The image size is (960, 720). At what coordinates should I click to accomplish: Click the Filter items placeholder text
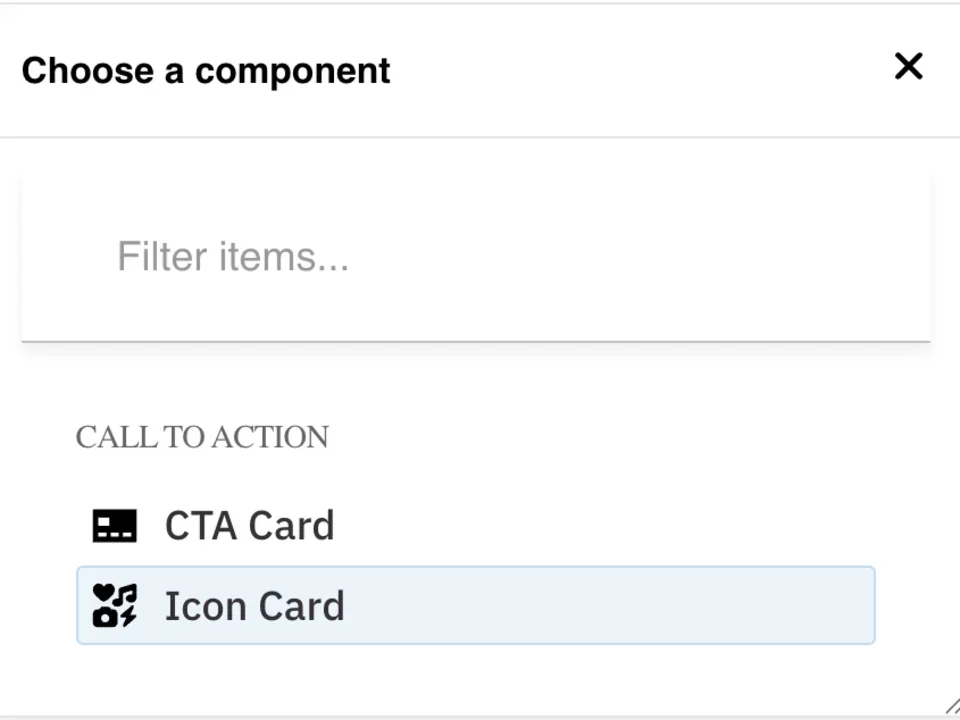233,256
